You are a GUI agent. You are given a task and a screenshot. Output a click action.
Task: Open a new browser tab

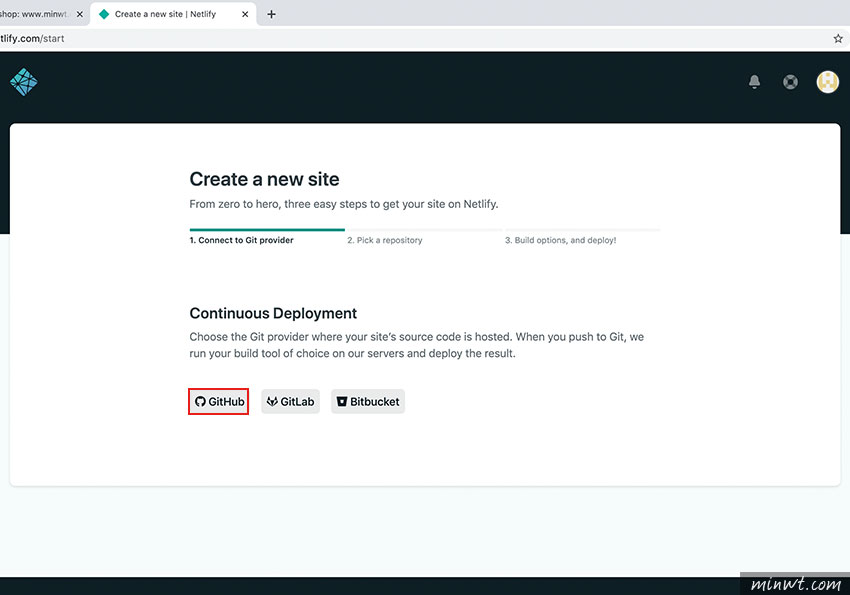click(271, 14)
